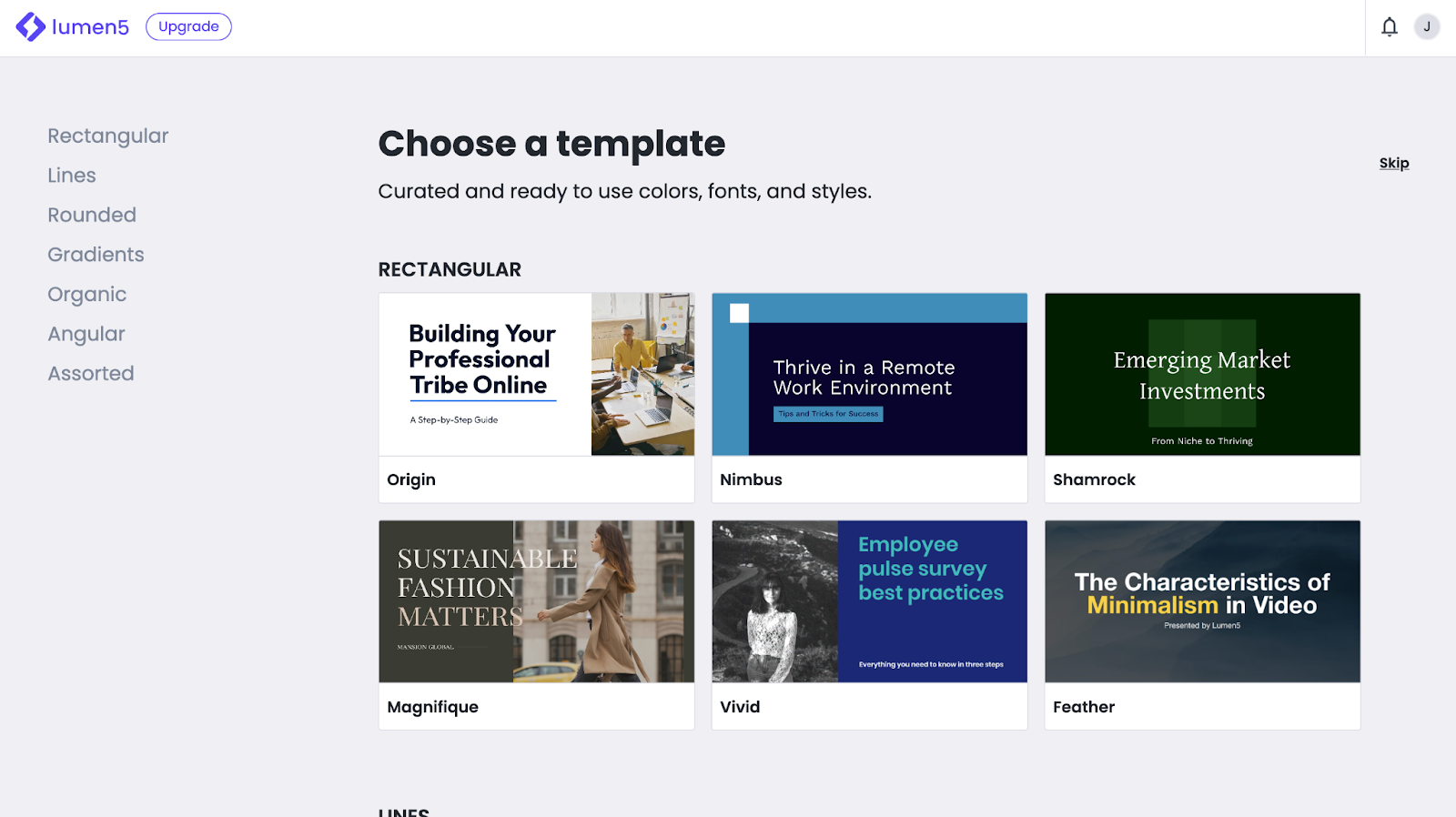The height and width of the screenshot is (817, 1456).
Task: Open the notifications bell
Action: pyautogui.click(x=1389, y=27)
